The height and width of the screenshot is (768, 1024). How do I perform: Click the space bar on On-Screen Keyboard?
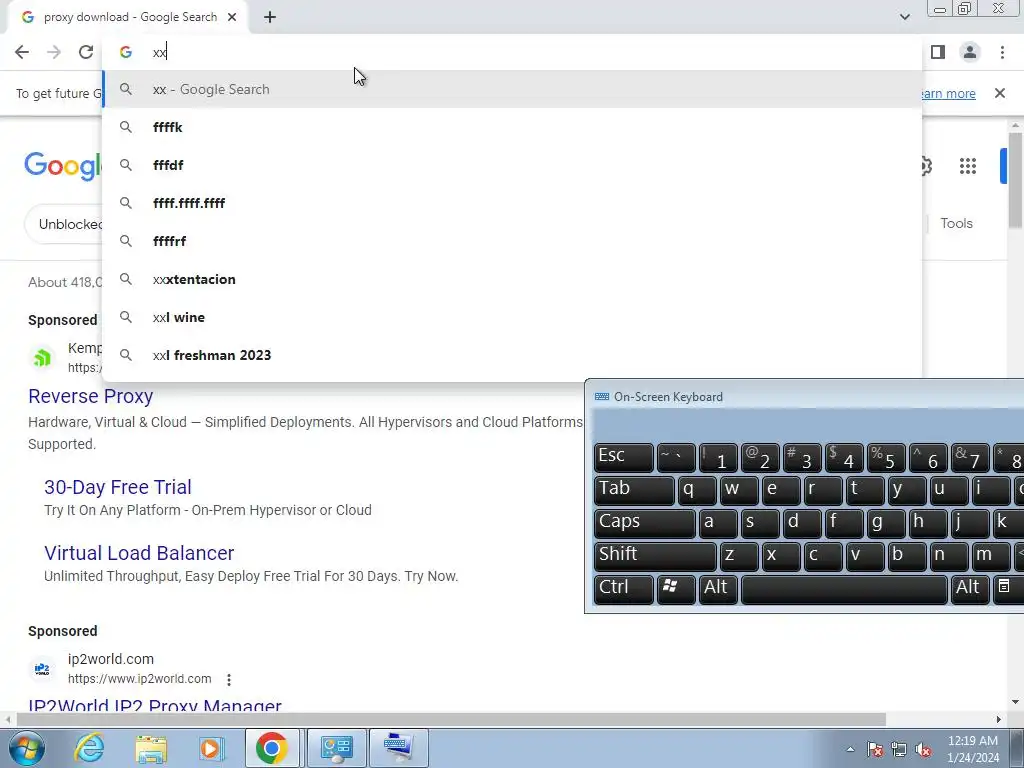(x=844, y=589)
